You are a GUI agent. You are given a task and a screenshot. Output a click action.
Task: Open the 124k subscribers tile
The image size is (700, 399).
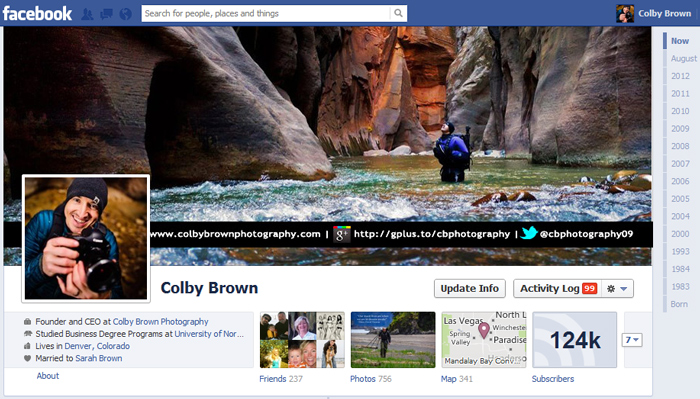pos(575,340)
